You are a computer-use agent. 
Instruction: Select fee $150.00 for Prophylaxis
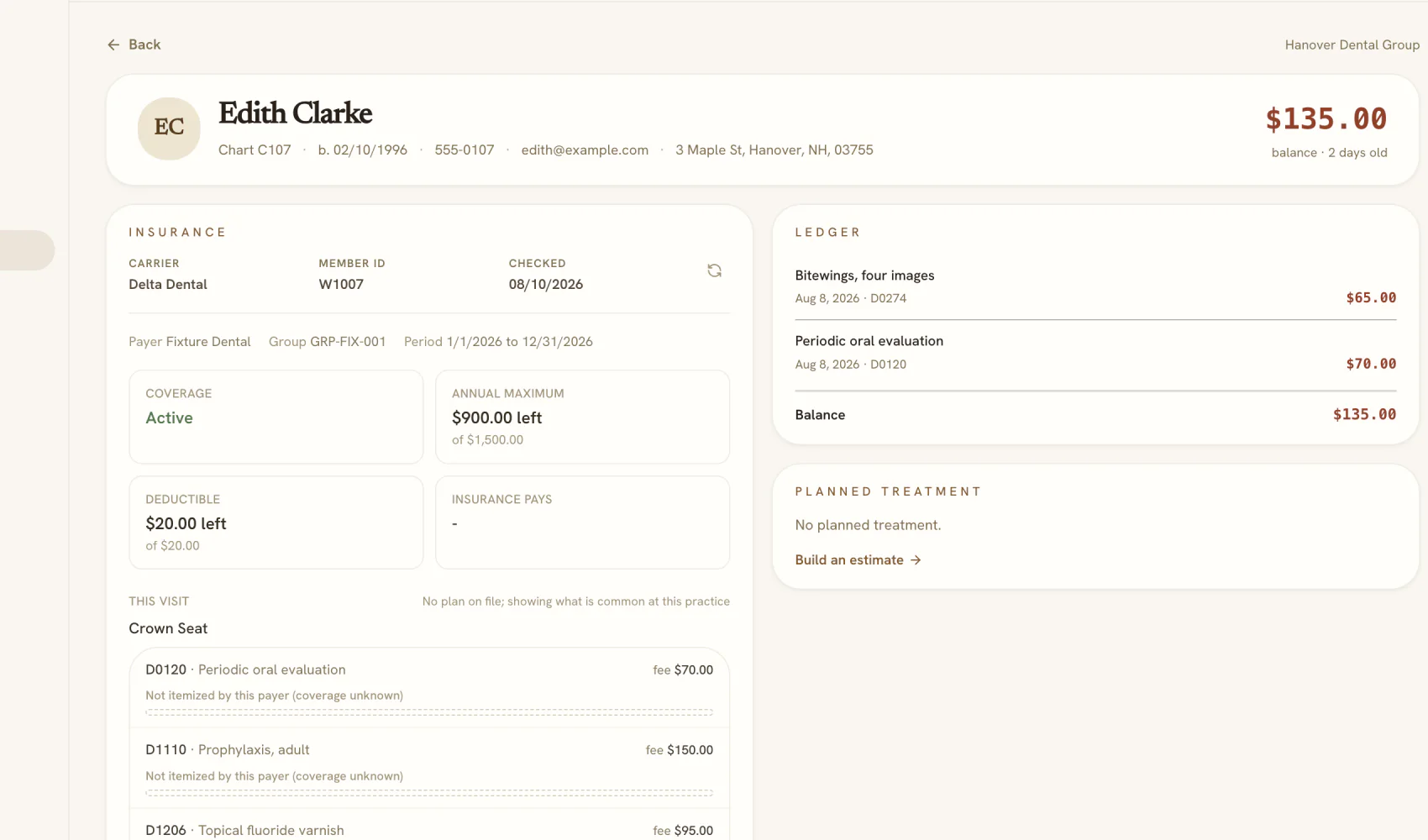[x=680, y=750]
